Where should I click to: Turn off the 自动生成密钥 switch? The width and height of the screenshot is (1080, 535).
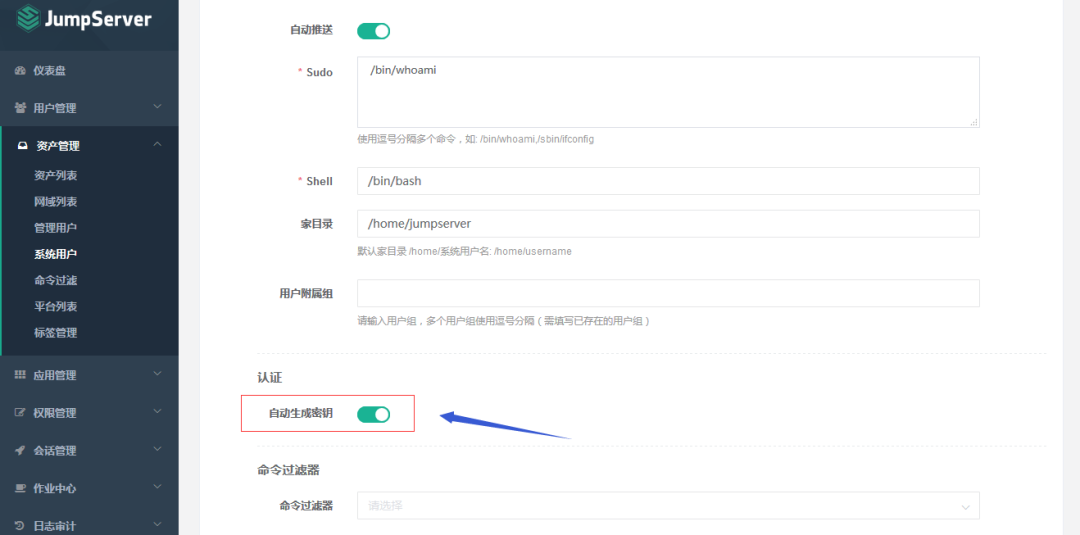373,414
